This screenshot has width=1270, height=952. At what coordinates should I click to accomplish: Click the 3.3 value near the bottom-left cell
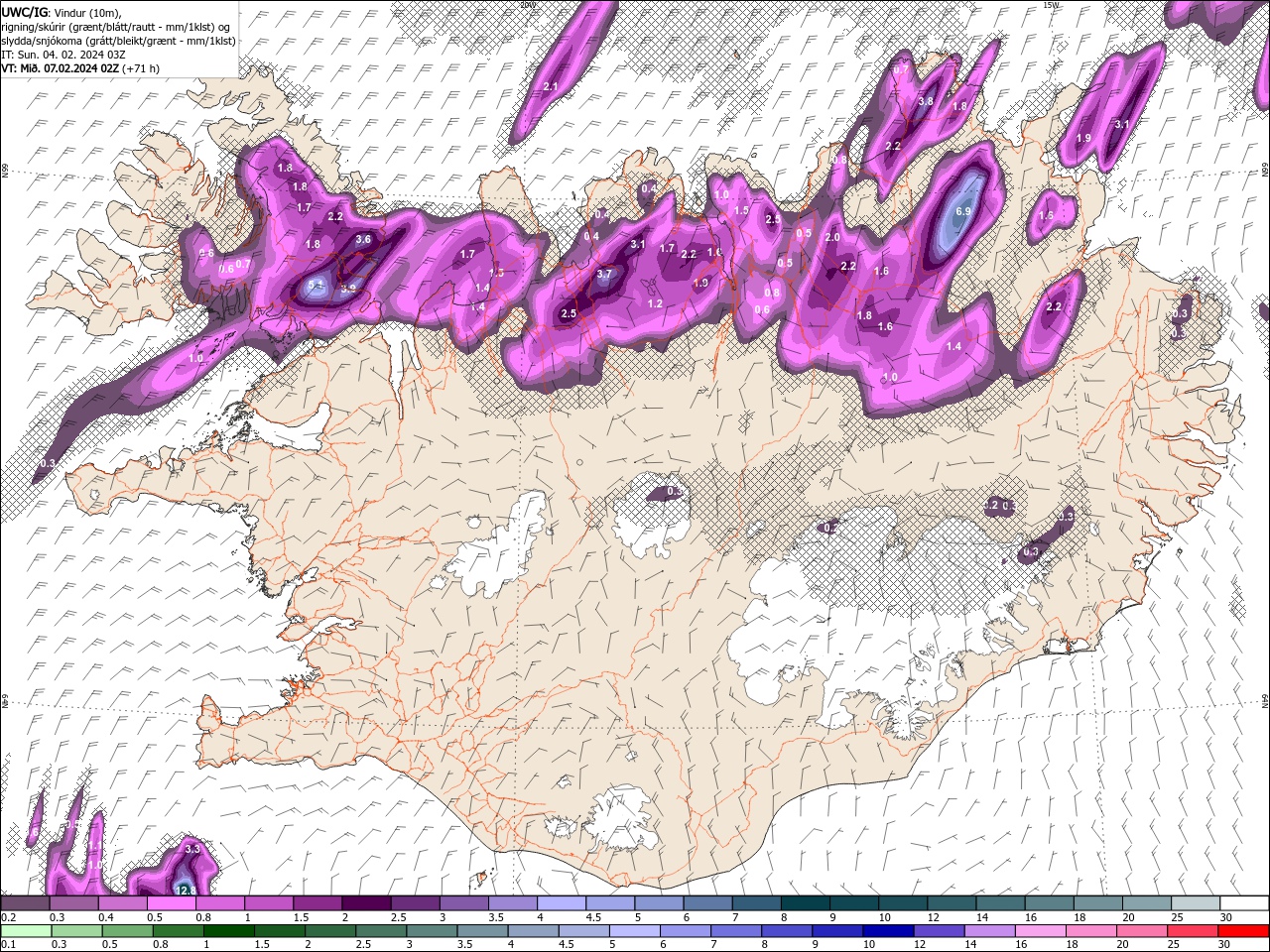tap(192, 849)
